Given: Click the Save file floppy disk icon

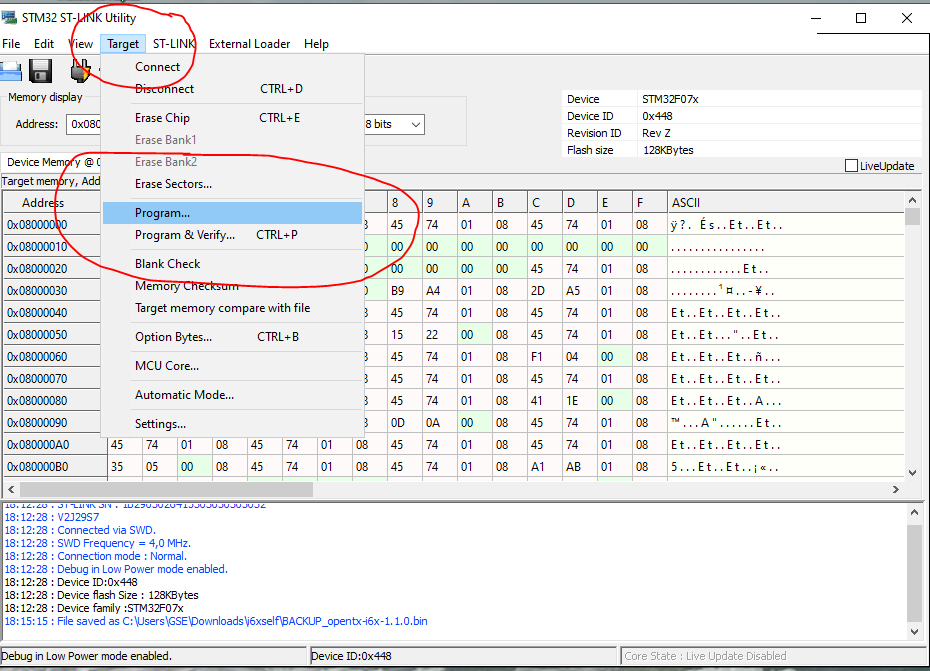Looking at the screenshot, I should [x=40, y=70].
